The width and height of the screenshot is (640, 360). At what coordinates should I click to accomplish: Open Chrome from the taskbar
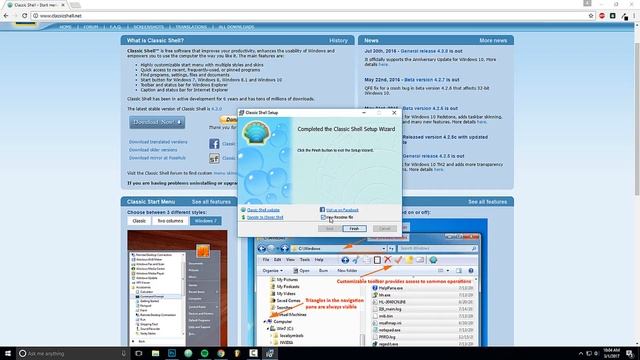pos(221,353)
